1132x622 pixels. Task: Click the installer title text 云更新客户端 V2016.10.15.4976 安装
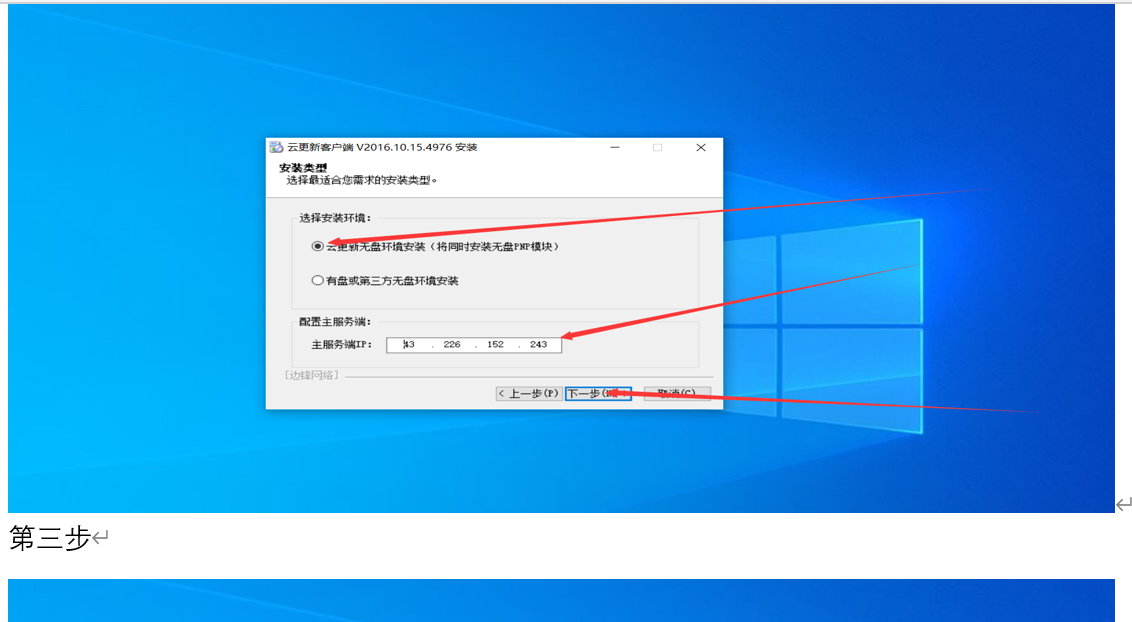tap(382, 147)
